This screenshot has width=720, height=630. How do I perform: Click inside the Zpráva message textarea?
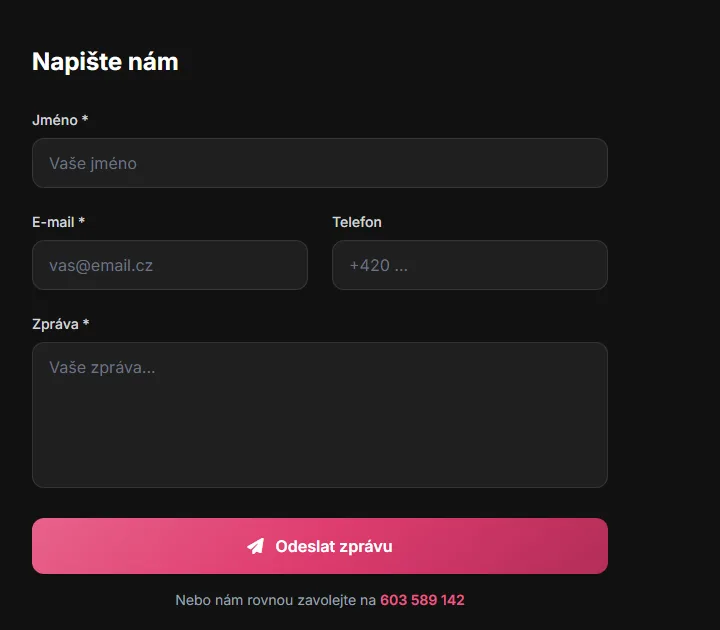click(320, 415)
